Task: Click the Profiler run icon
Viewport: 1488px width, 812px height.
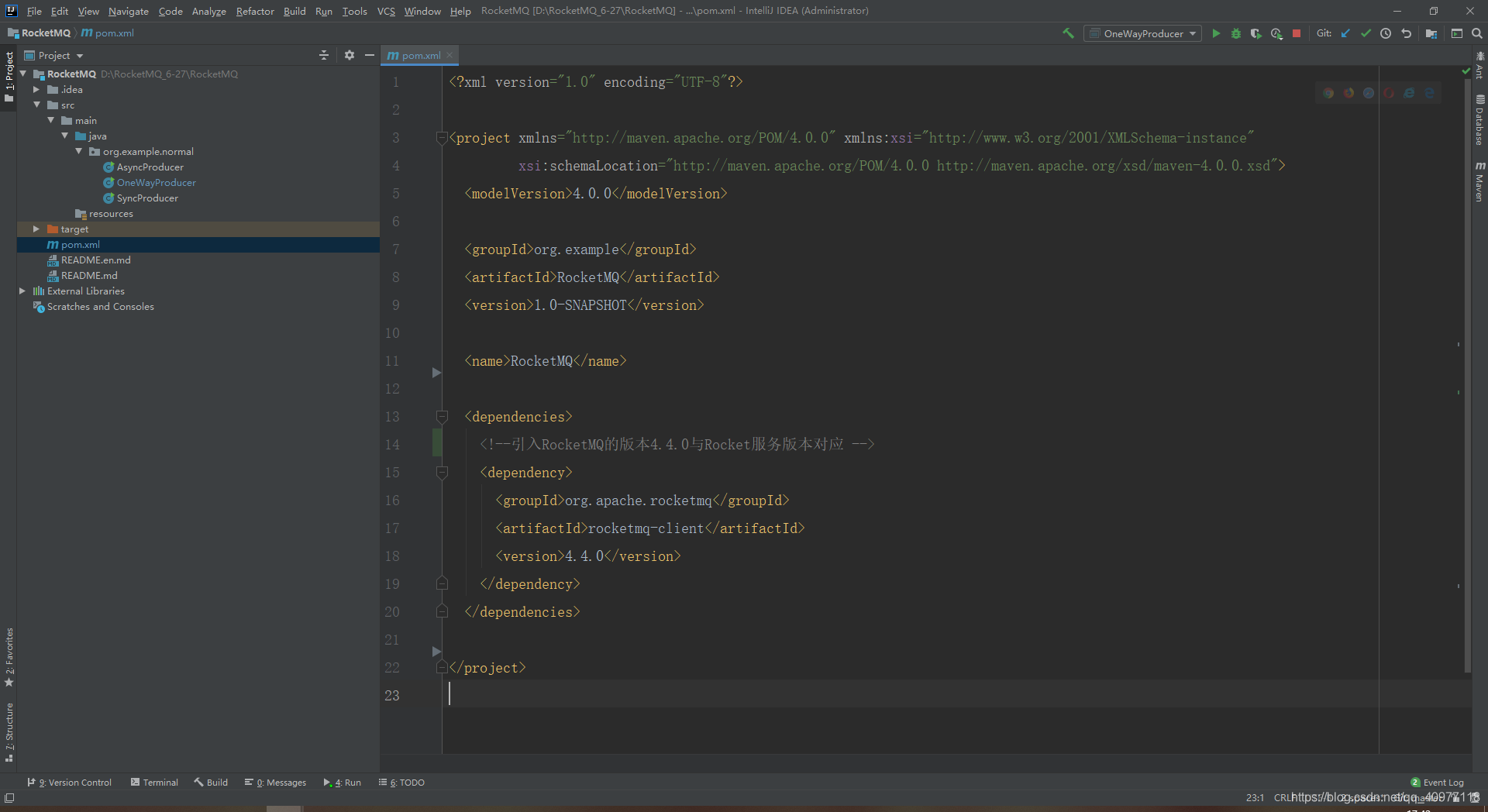Action: (1276, 33)
